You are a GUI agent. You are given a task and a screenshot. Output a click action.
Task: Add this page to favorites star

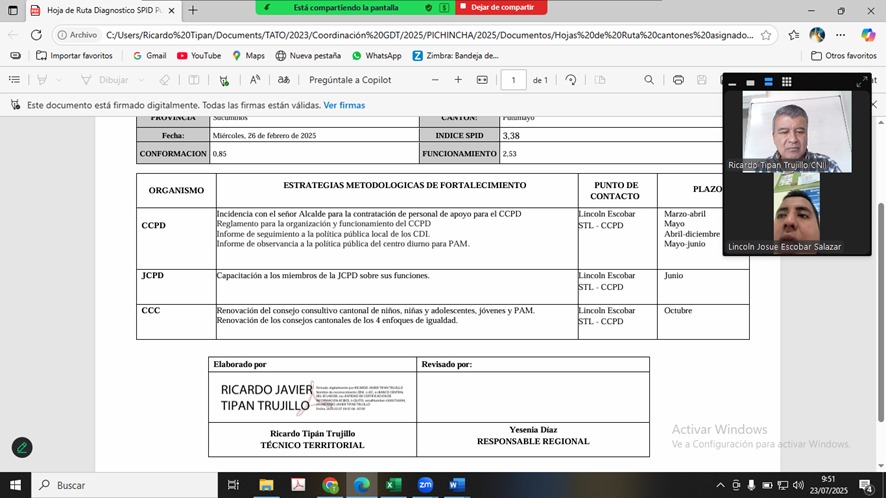click(766, 35)
